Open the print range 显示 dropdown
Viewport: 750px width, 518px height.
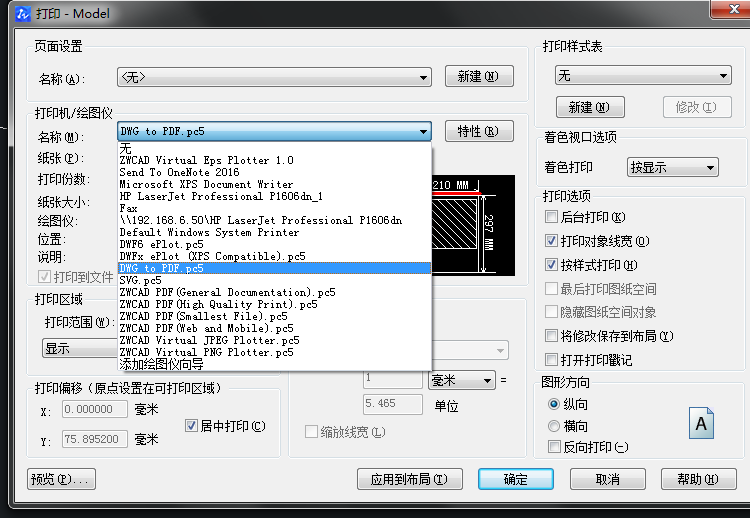tap(80, 348)
